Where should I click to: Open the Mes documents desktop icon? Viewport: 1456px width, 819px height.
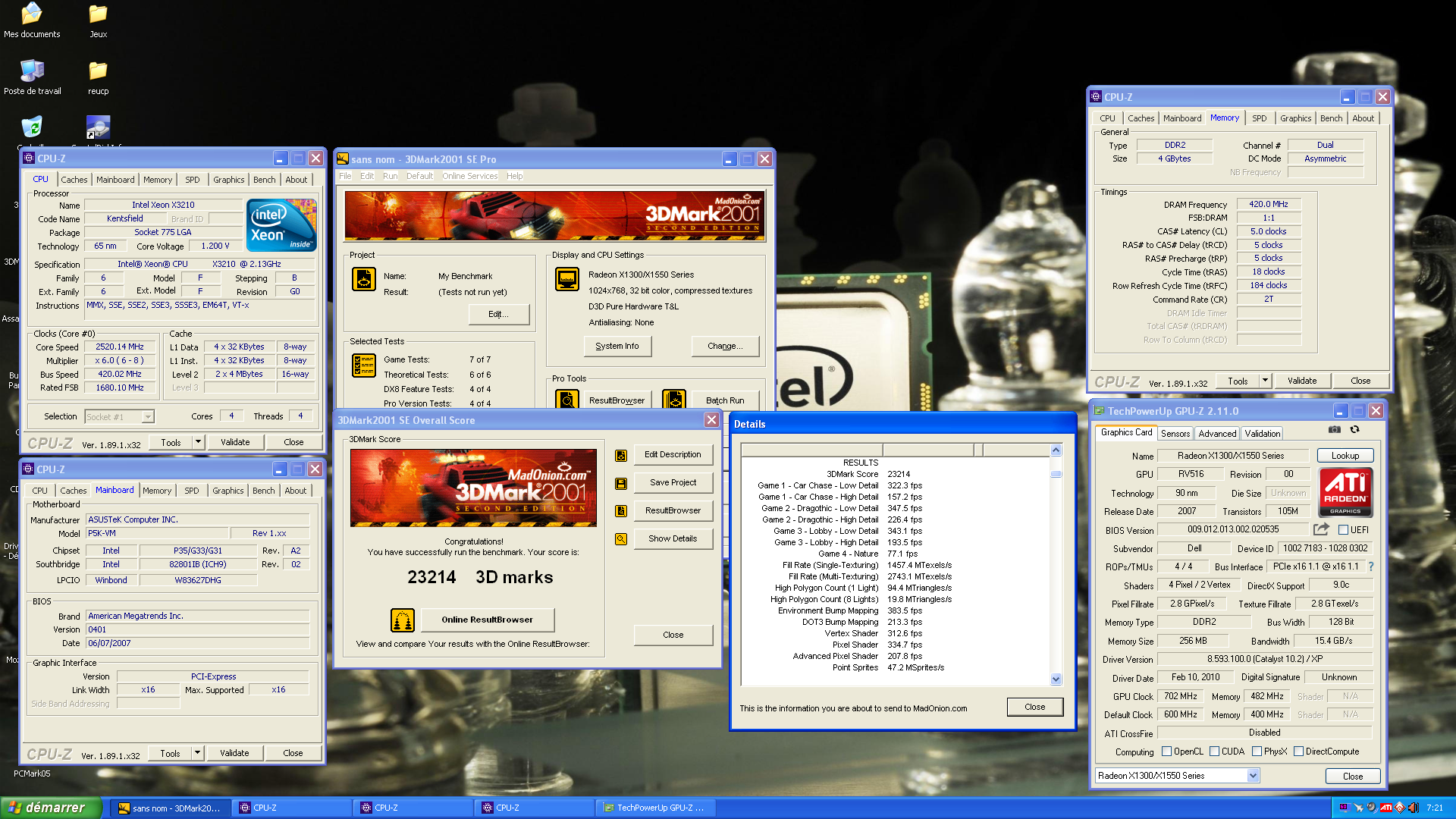click(32, 20)
